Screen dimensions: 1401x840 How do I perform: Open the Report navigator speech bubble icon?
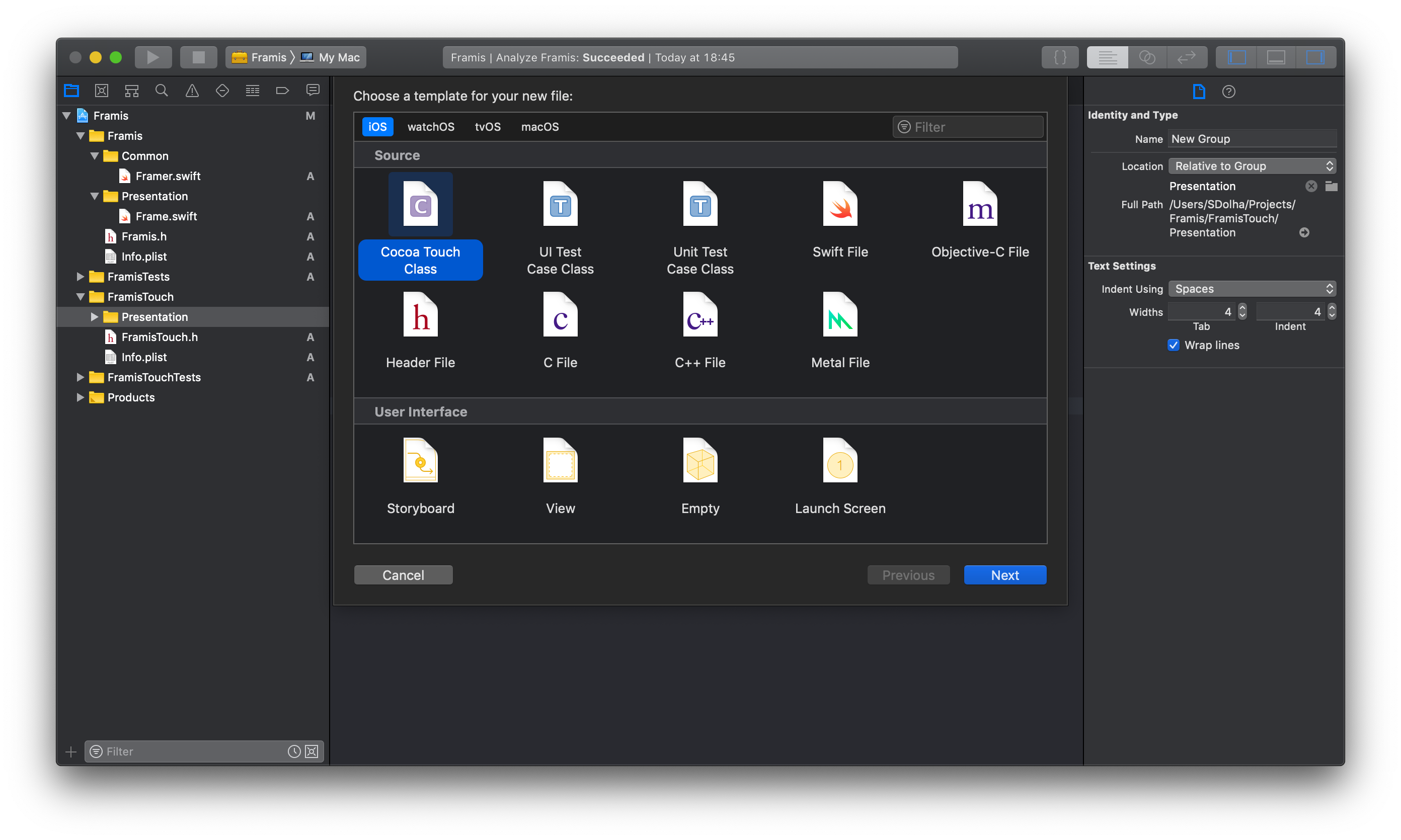(313, 90)
